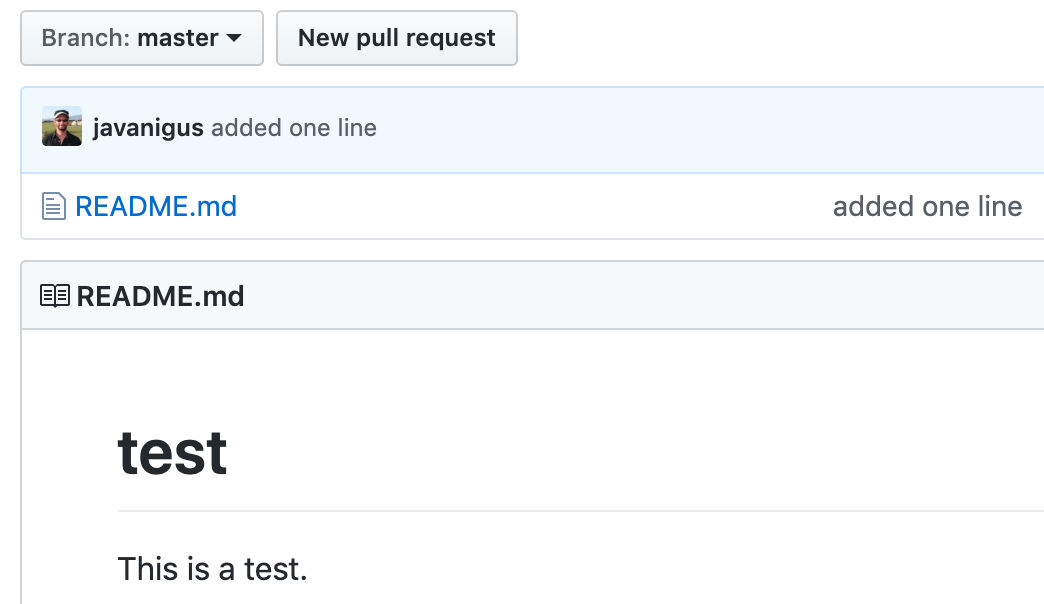Open javanigus profile avatar photo
This screenshot has width=1044, height=604.
[x=62, y=126]
